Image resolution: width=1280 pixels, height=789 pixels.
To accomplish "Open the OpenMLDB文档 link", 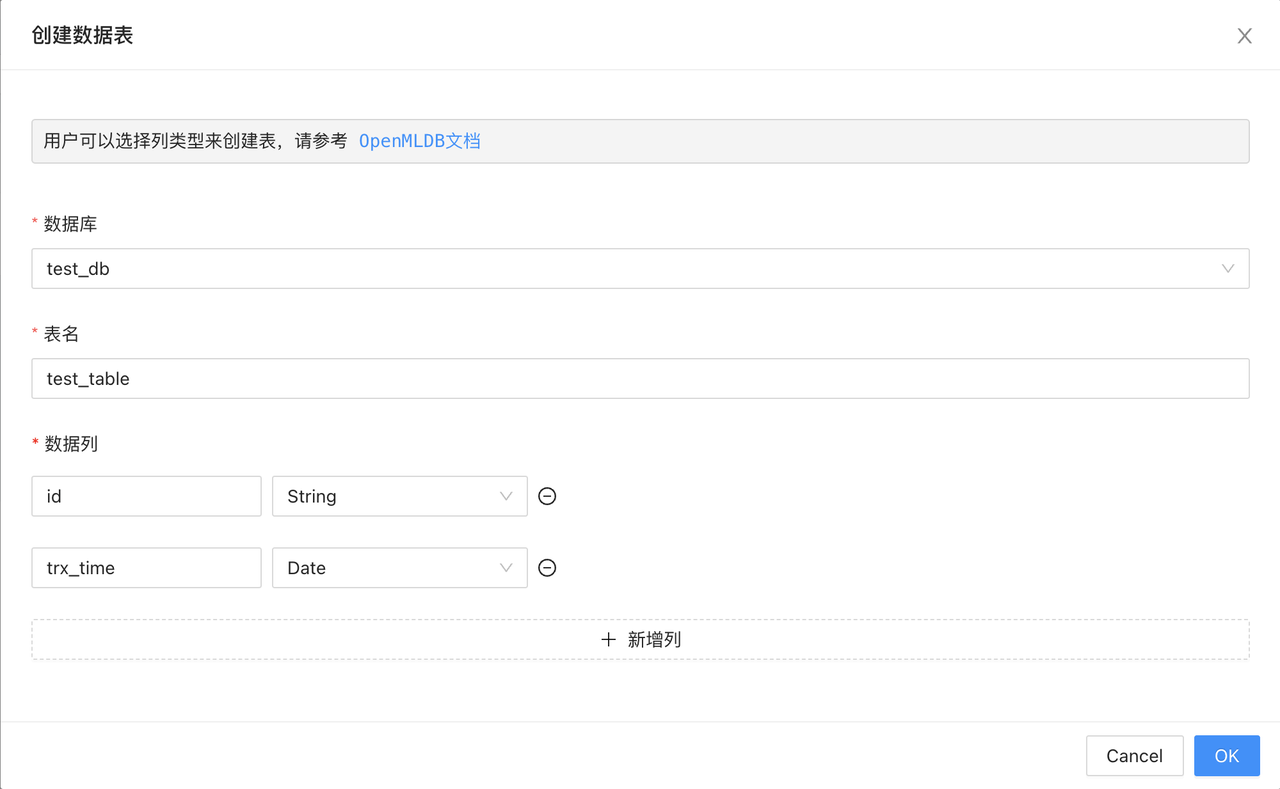I will click(419, 140).
